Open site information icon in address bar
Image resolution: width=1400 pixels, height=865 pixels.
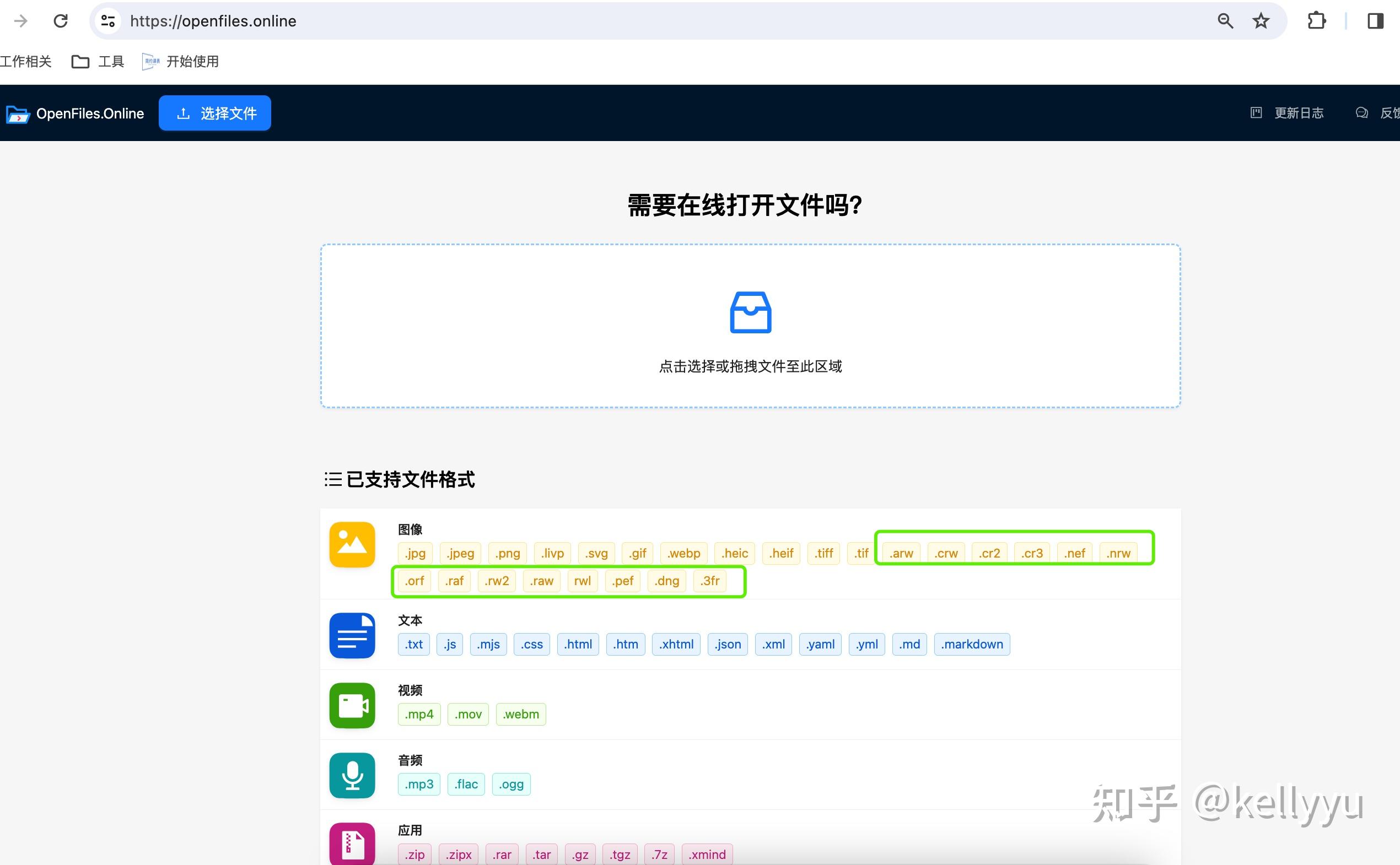coord(107,21)
